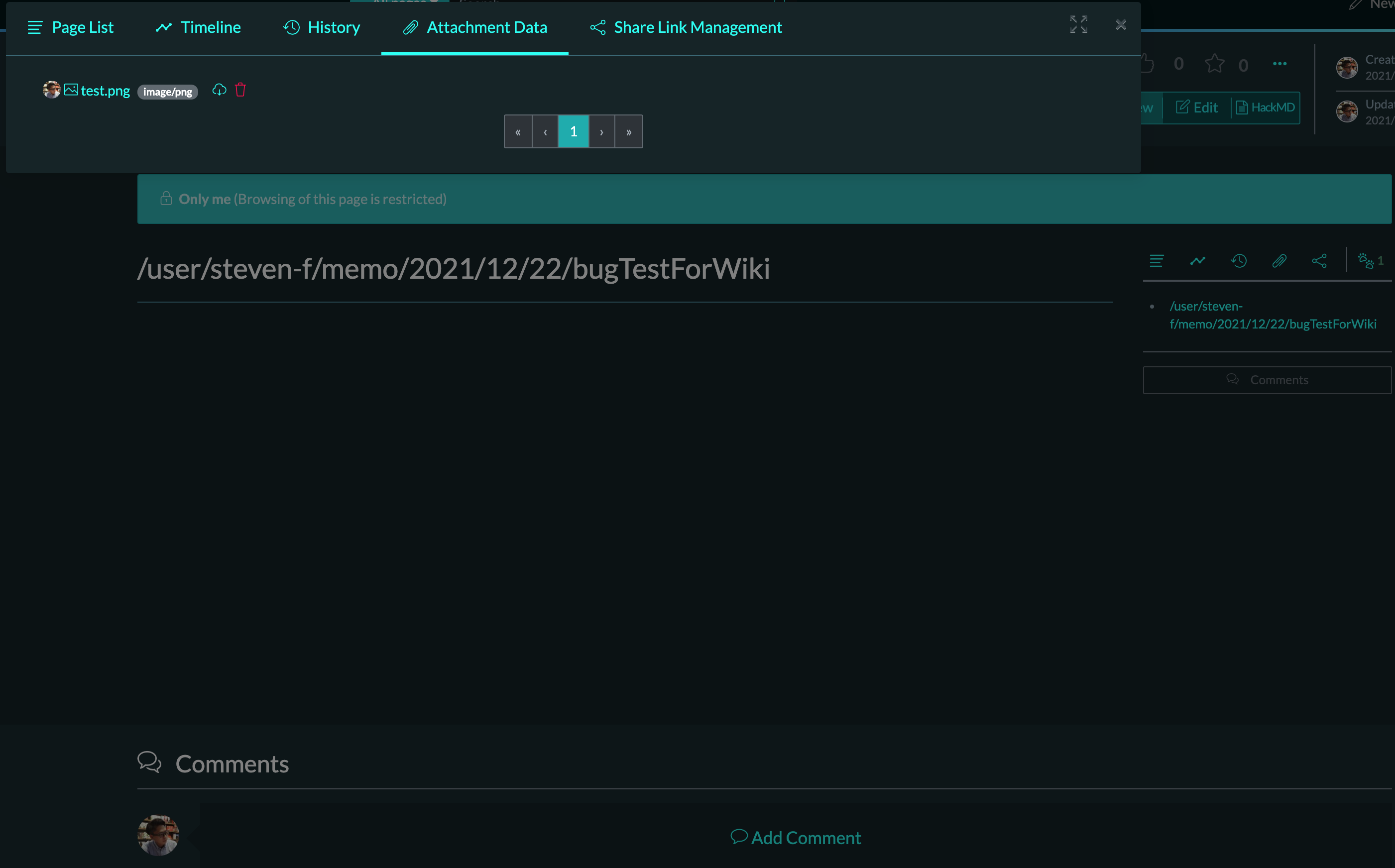The width and height of the screenshot is (1395, 868).
Task: Expand the modal to fullscreen
Action: point(1078,24)
